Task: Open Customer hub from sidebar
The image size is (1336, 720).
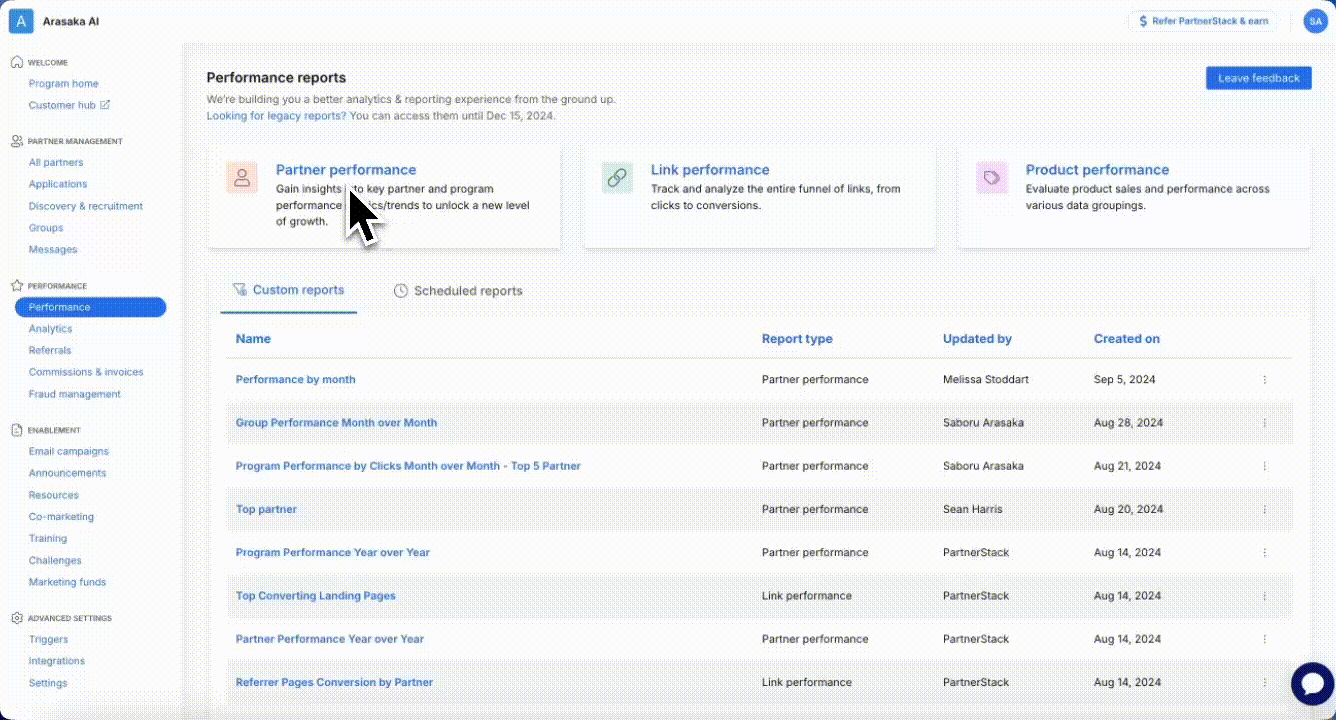Action: (62, 105)
